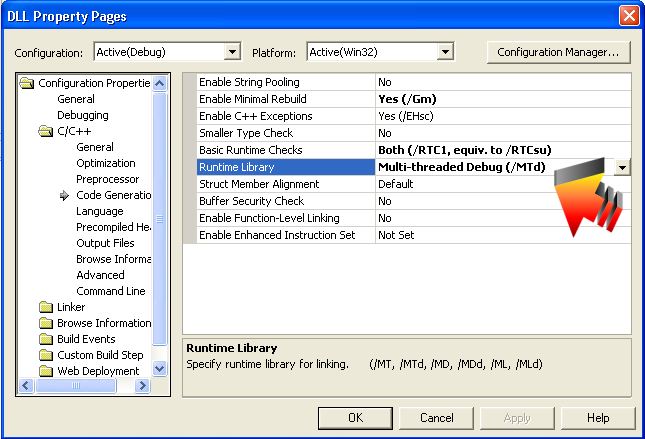Click the C/C++ open folder icon
The image size is (645, 439).
(46, 131)
